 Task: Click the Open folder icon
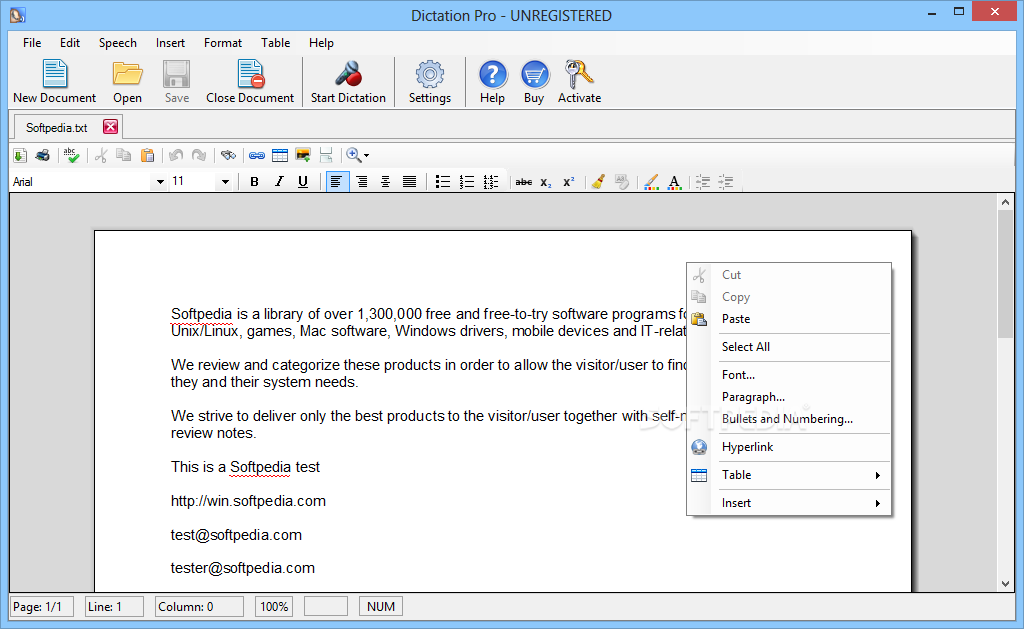(x=127, y=82)
